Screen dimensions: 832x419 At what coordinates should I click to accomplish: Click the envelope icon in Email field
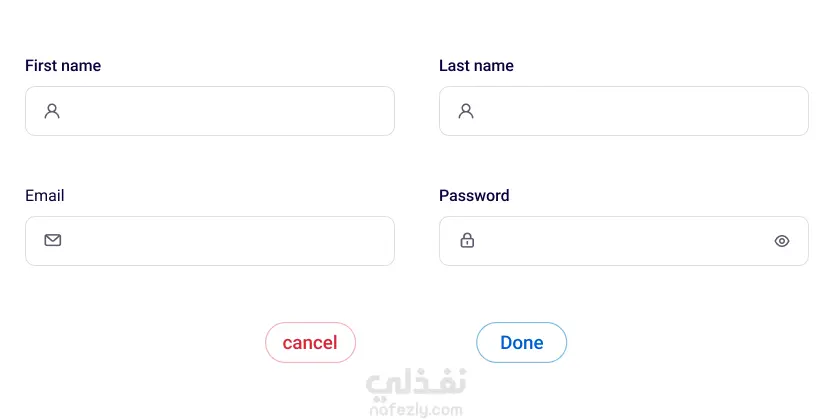[x=53, y=240]
